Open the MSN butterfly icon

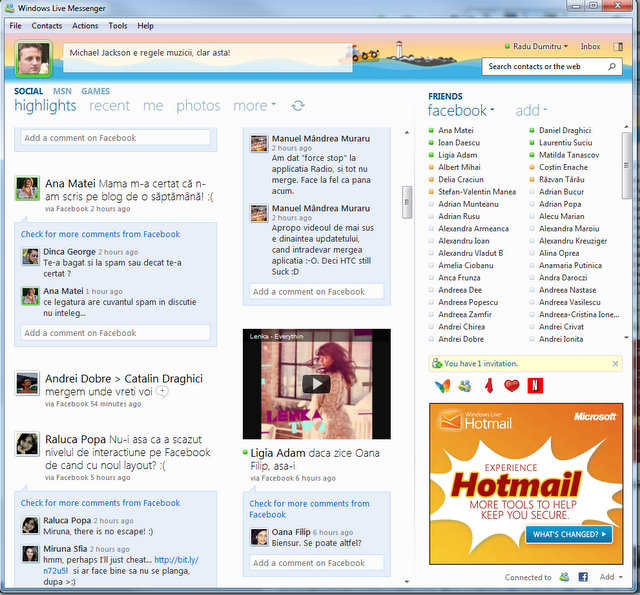click(x=442, y=386)
